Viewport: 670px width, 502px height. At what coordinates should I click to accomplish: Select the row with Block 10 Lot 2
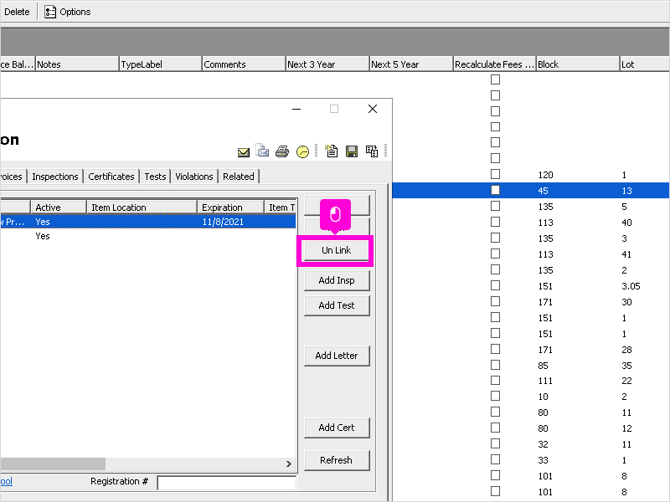click(531, 396)
